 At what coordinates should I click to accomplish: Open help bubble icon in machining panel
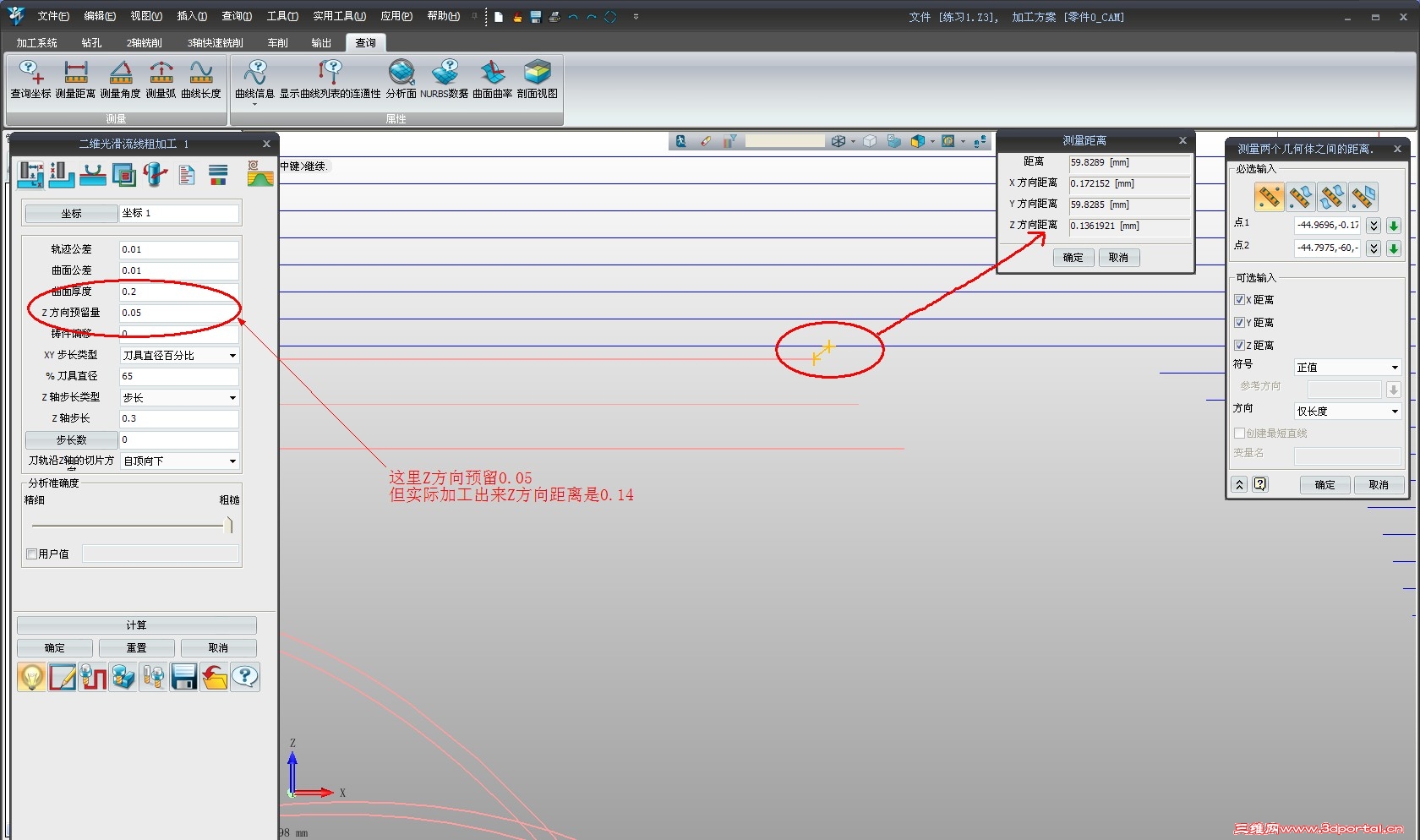(245, 677)
